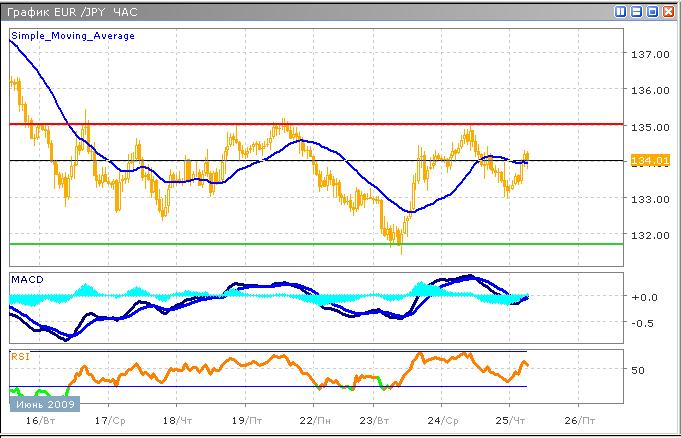This screenshot has width=681, height=438.
Task: Click the RSI 50 level label
Action: click(x=639, y=370)
